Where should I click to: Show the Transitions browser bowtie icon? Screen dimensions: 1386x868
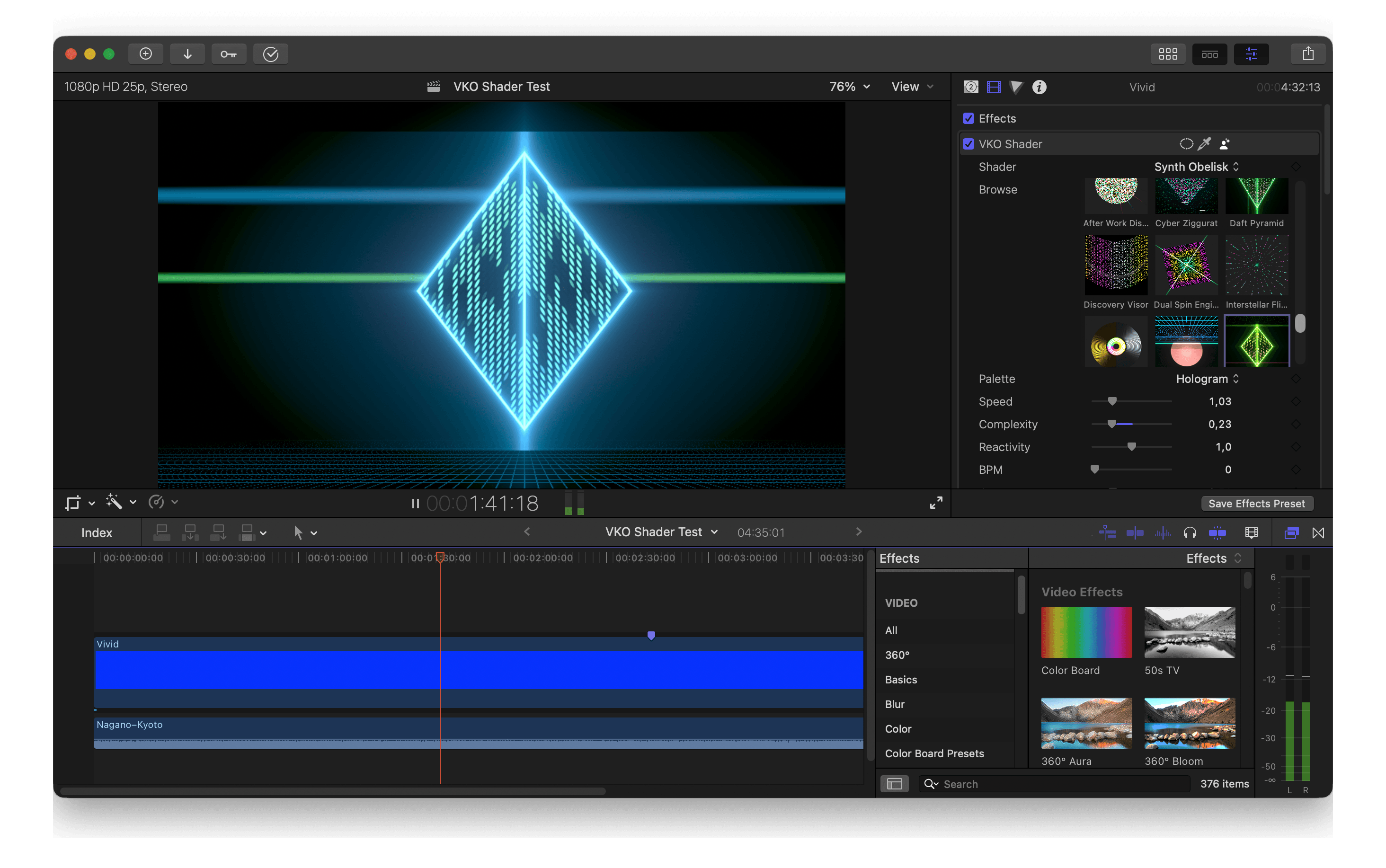[x=1318, y=533]
